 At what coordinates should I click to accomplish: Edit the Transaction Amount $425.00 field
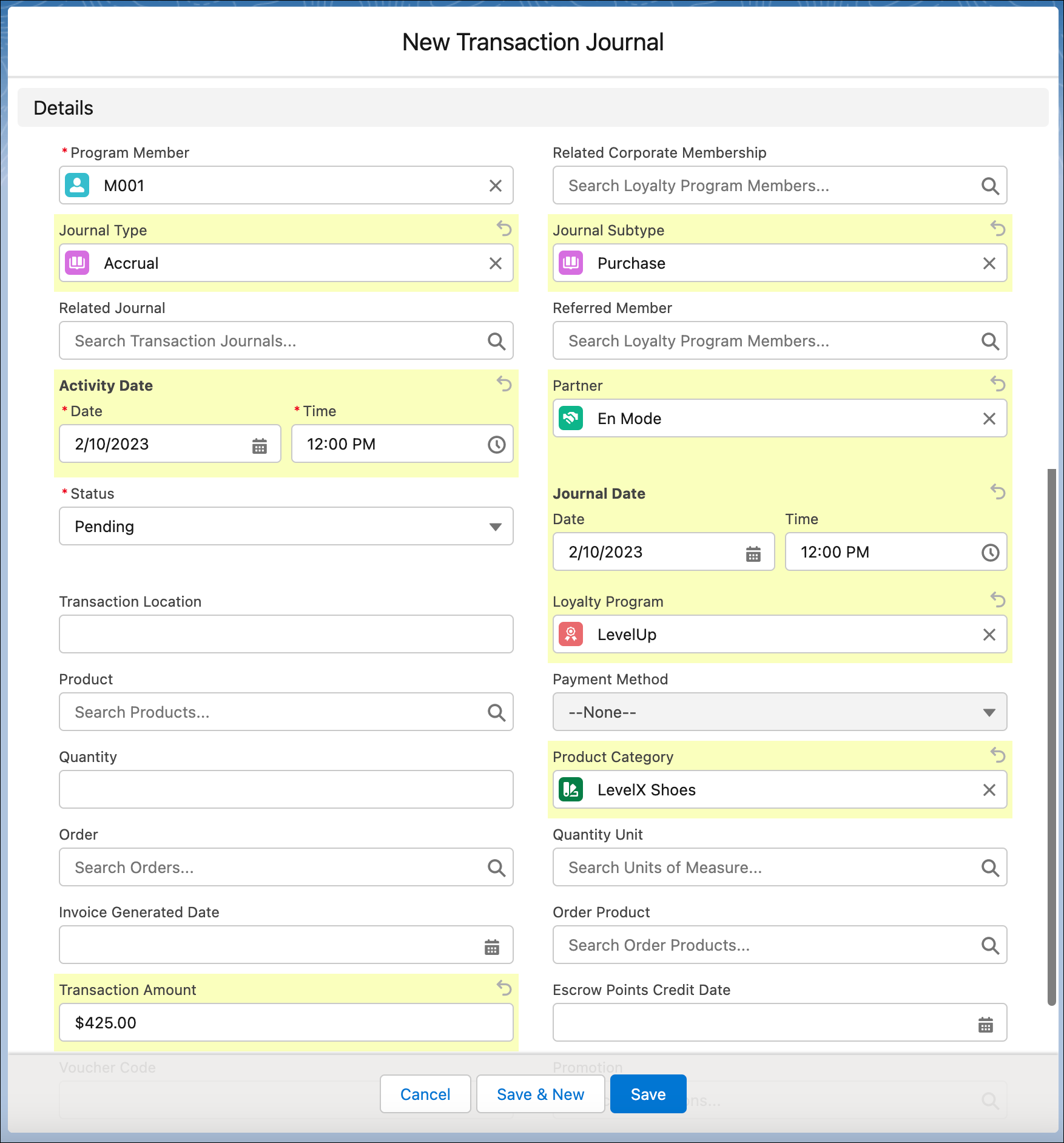coord(286,1023)
